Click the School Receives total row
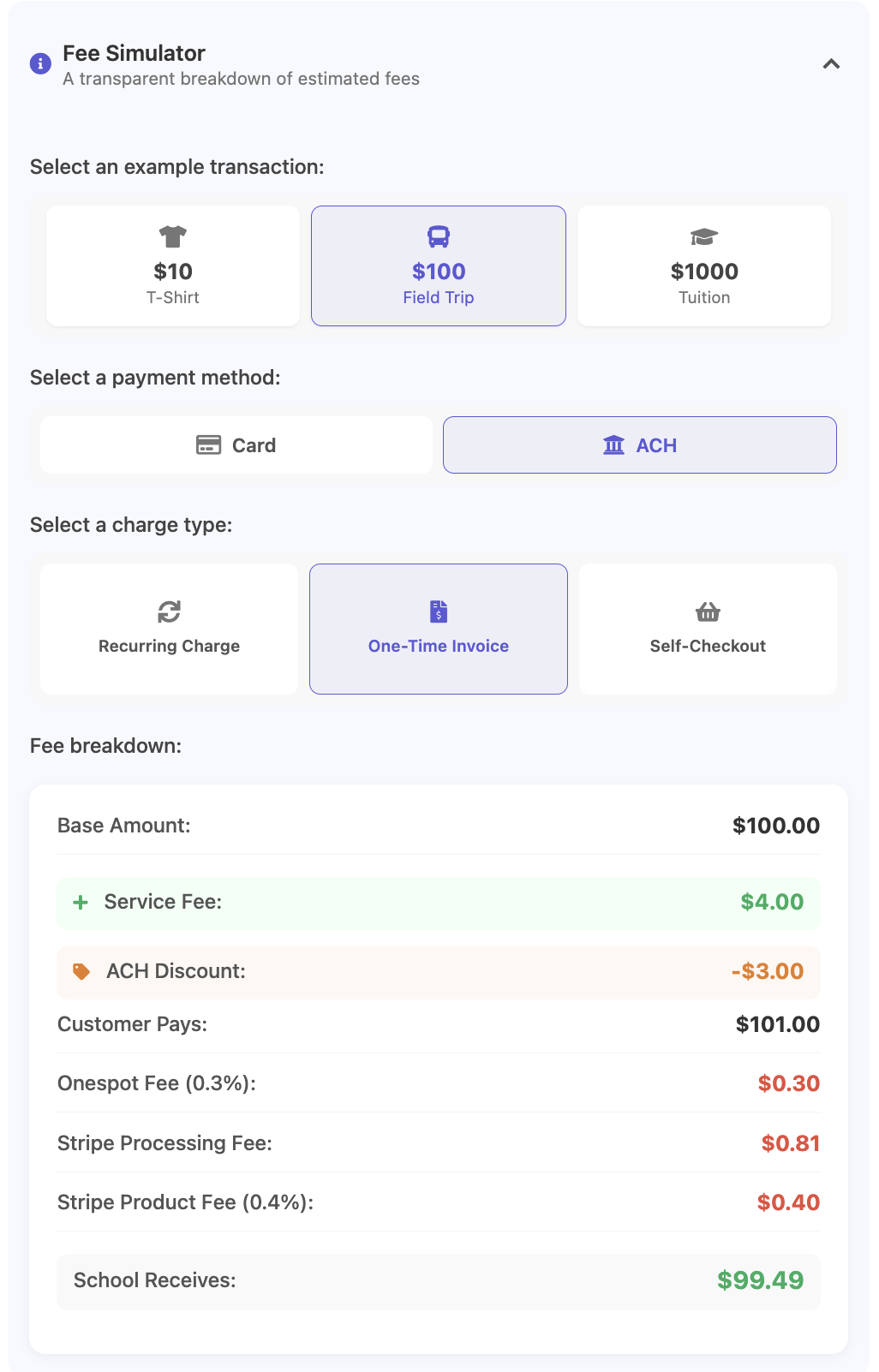The width and height of the screenshot is (879, 1372). click(x=439, y=1281)
